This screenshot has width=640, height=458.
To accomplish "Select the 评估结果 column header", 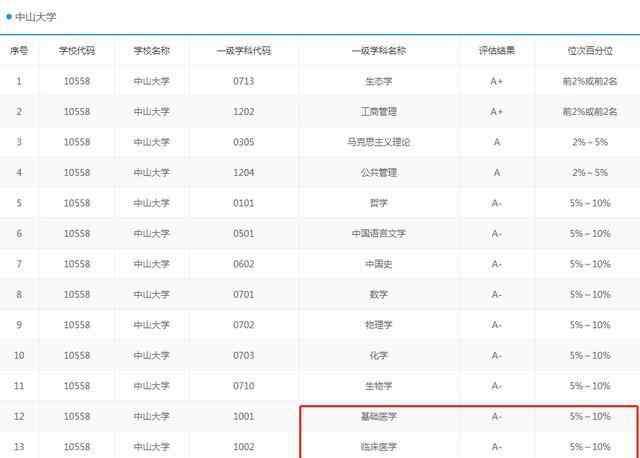I will (x=497, y=51).
